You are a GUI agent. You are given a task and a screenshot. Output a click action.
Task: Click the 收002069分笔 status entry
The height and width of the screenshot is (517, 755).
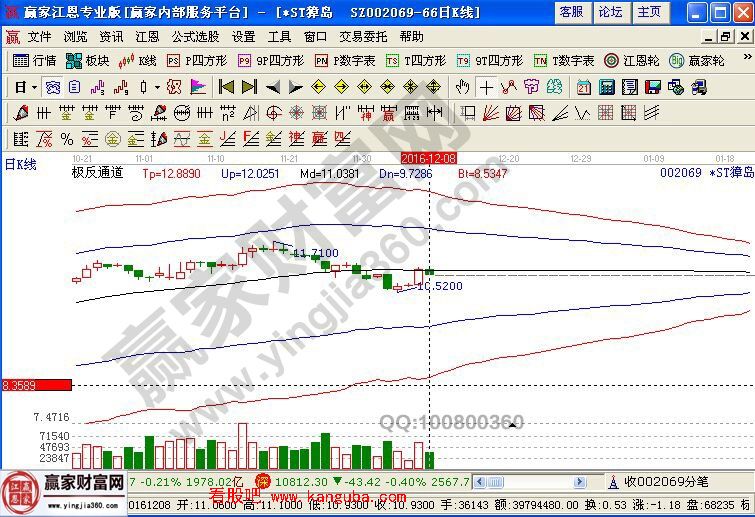[x=666, y=482]
